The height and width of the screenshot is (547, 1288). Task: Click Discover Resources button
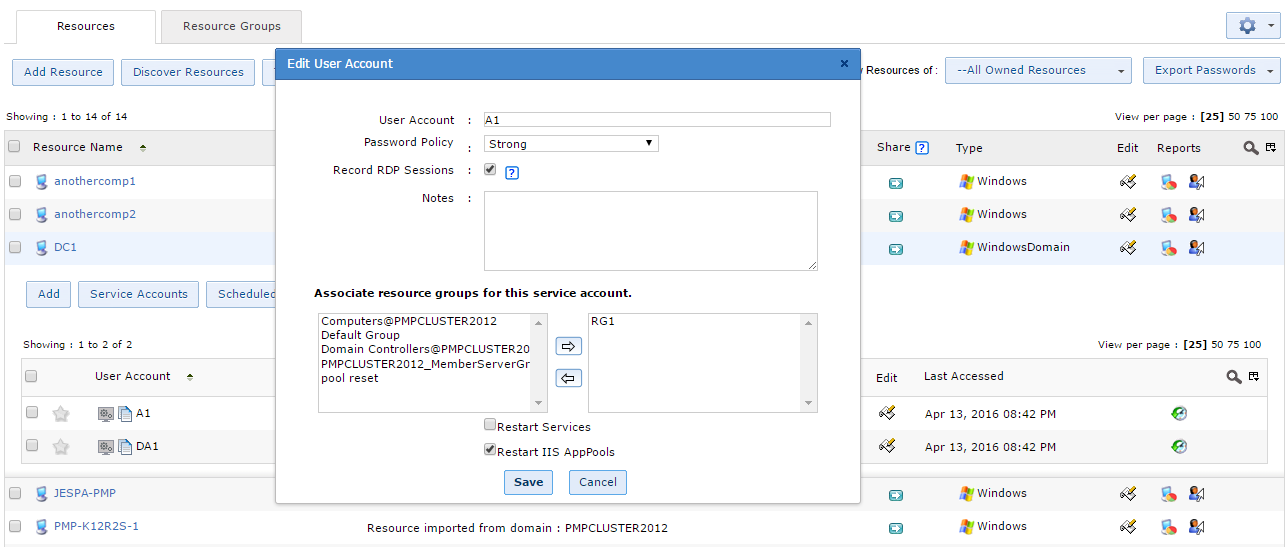tap(188, 72)
